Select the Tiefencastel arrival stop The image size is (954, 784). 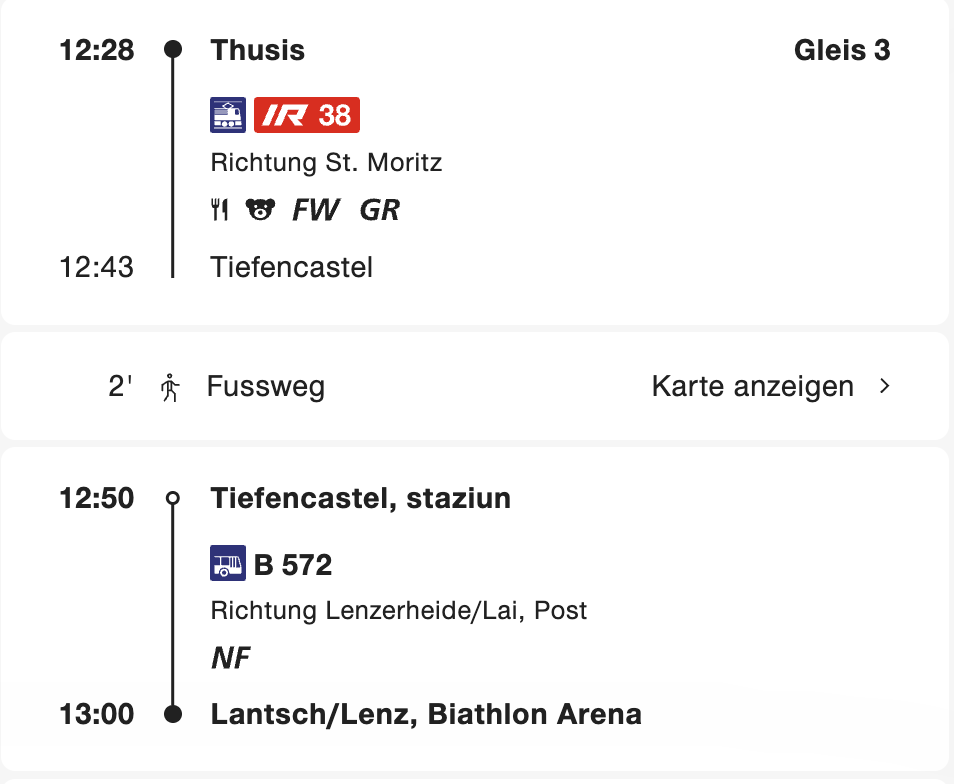(x=291, y=267)
